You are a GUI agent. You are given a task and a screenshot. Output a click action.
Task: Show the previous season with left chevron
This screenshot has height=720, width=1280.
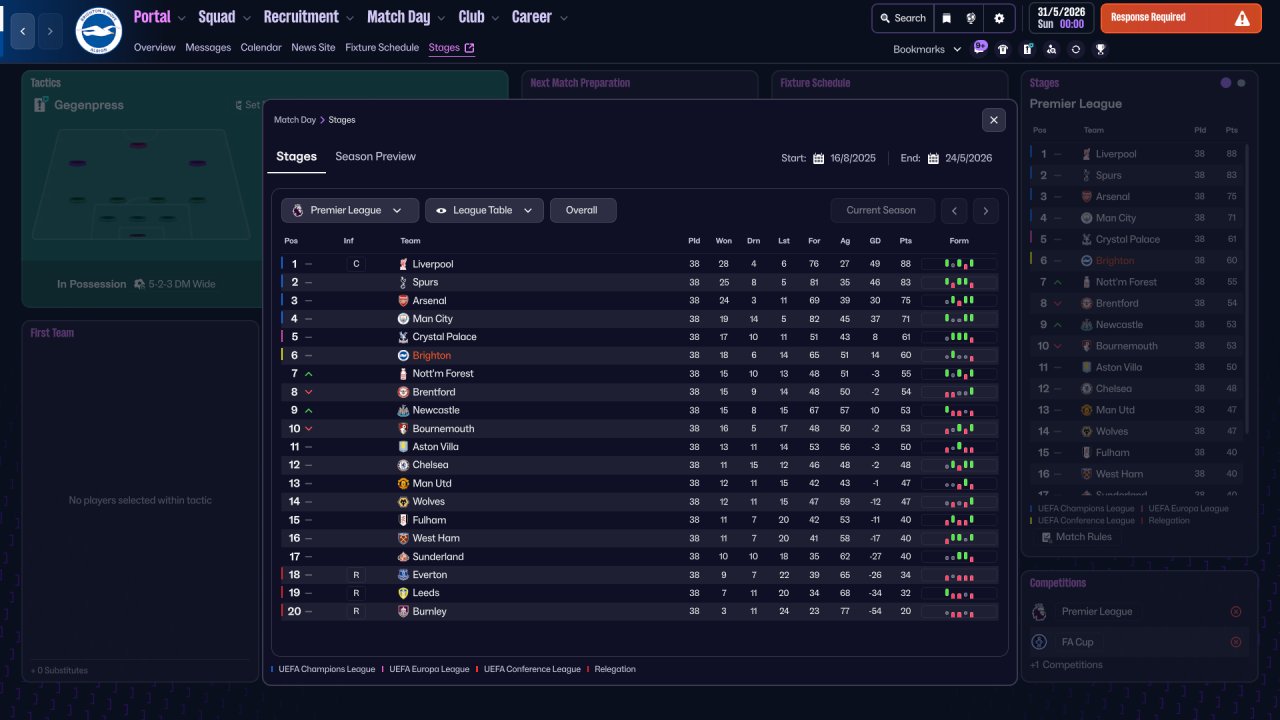[x=956, y=210]
